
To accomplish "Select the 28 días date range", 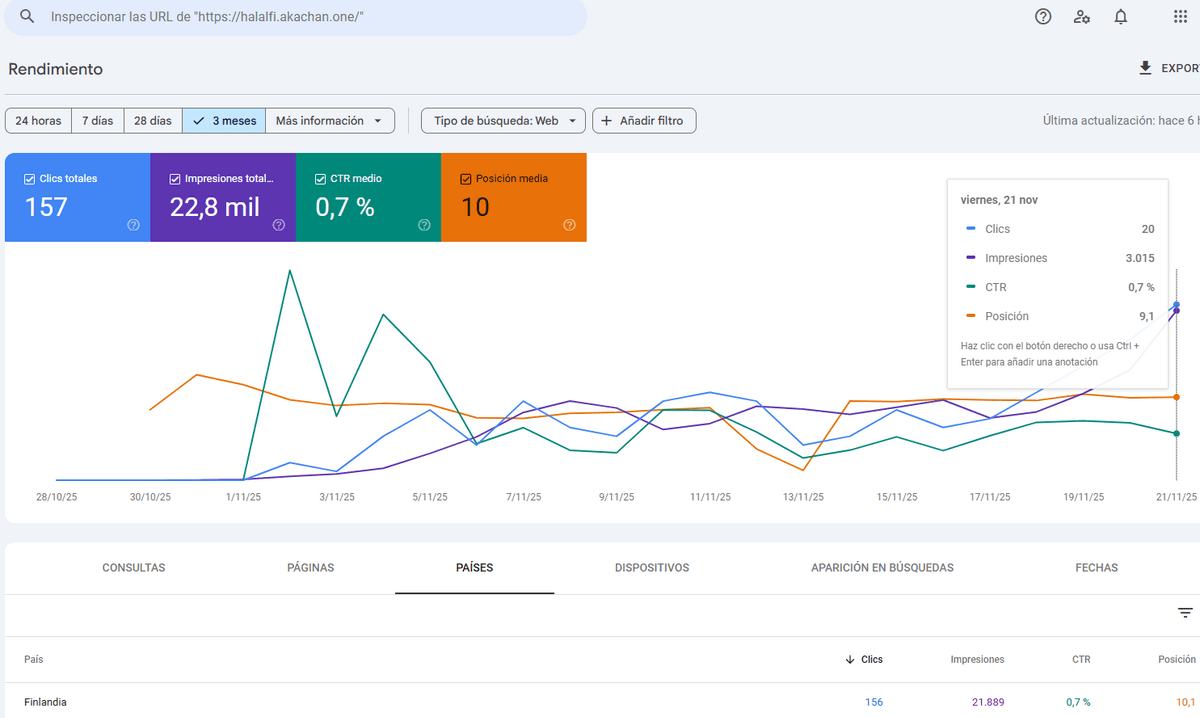I will click(153, 121).
